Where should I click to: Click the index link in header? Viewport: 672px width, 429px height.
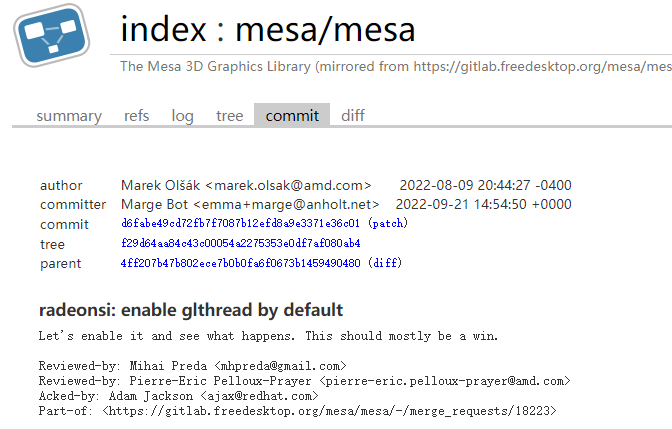click(164, 29)
